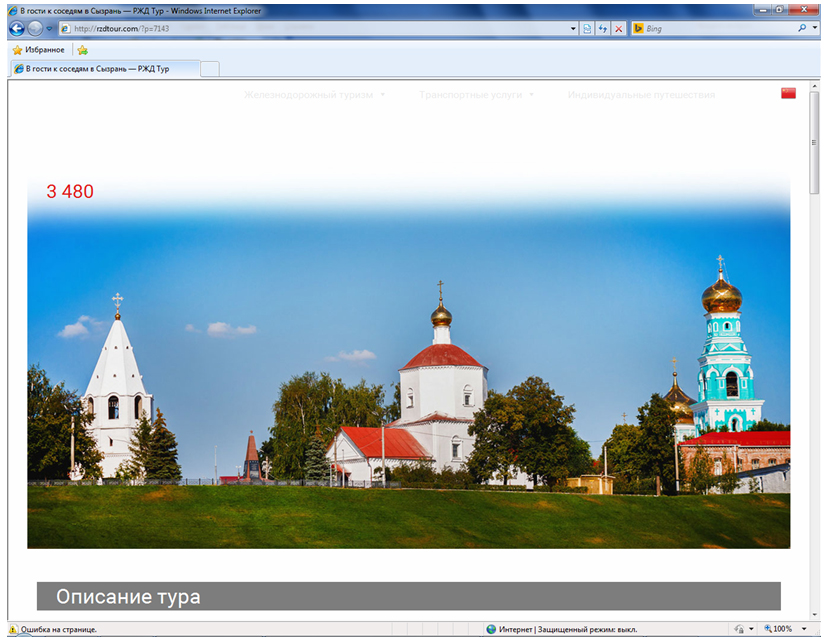Open the Транспортные услуги menu

click(x=472, y=95)
